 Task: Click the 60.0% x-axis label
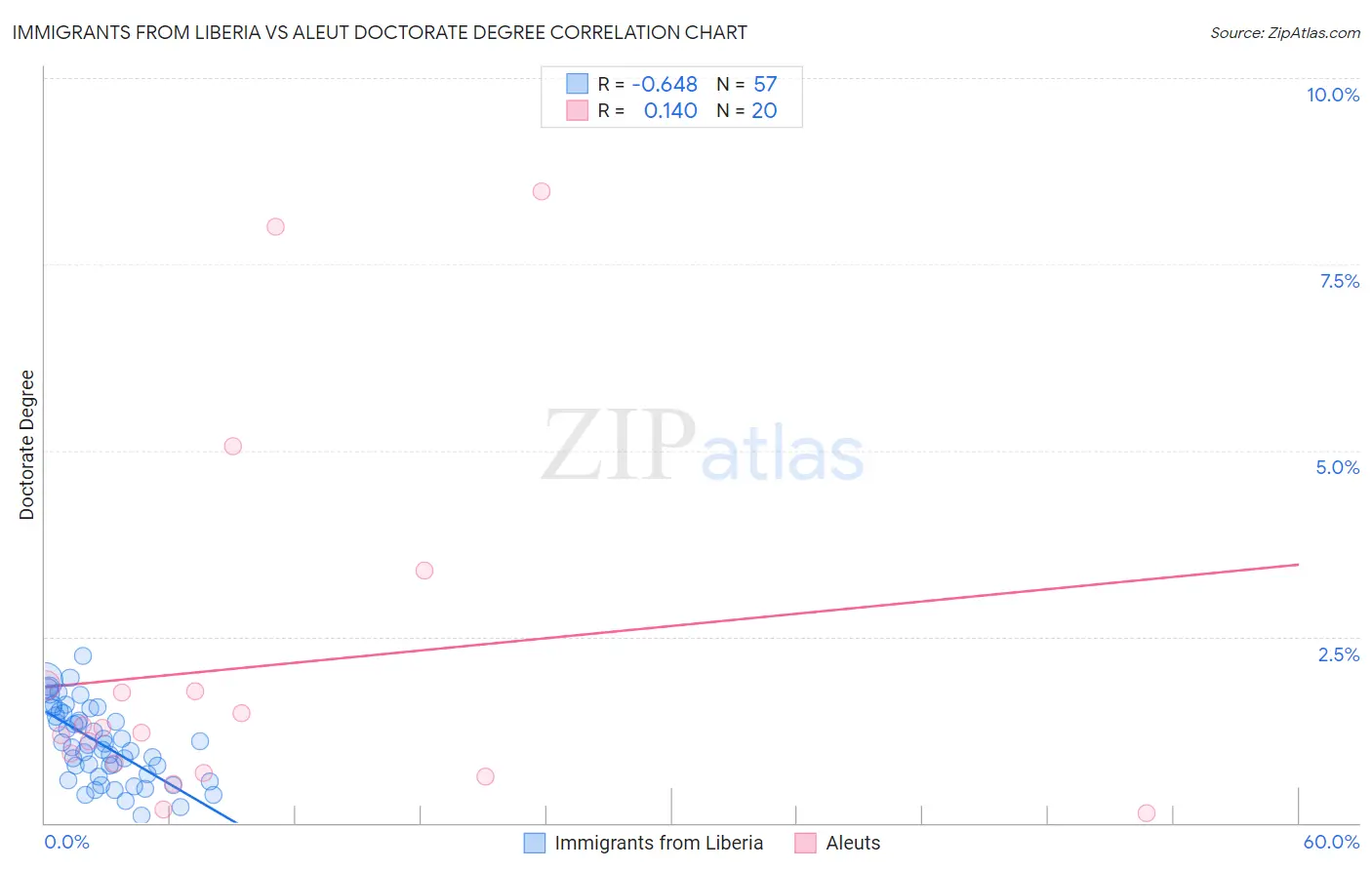point(1331,842)
